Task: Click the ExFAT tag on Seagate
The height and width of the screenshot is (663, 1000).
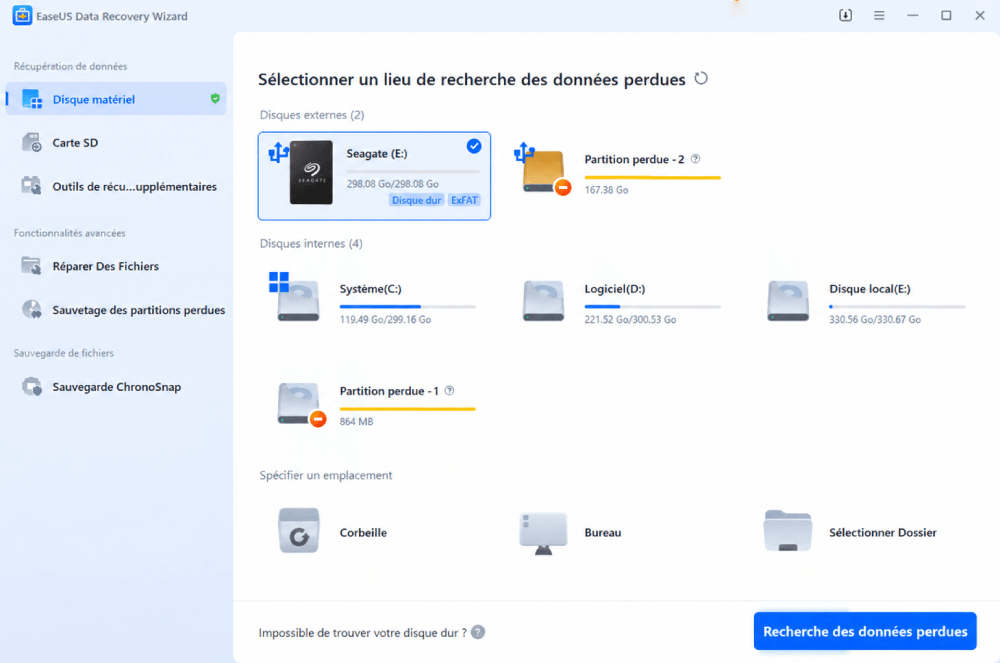Action: click(464, 200)
